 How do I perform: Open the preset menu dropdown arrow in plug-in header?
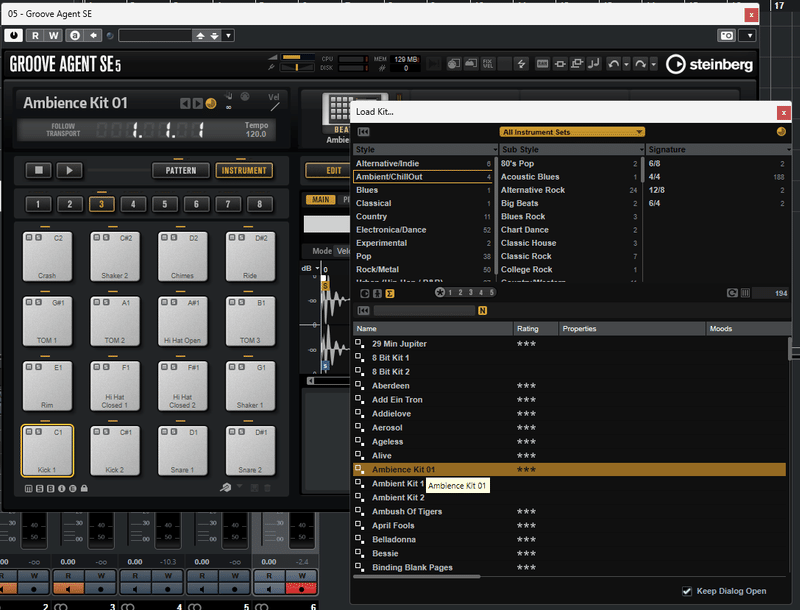(229, 36)
